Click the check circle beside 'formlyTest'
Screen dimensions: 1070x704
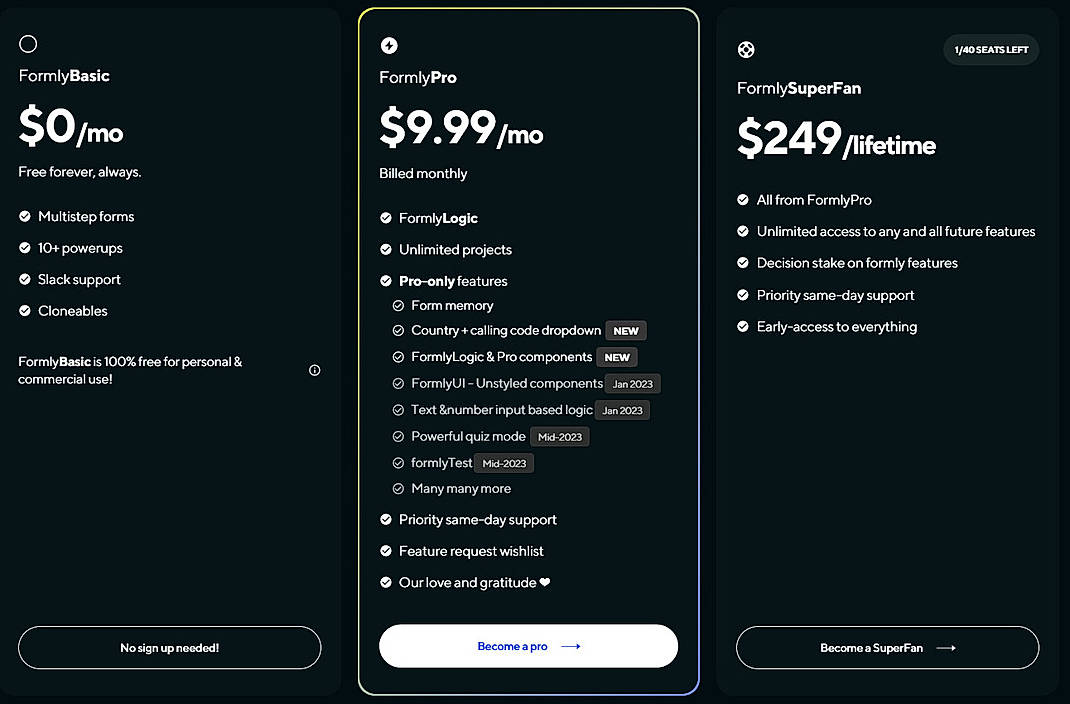[398, 462]
